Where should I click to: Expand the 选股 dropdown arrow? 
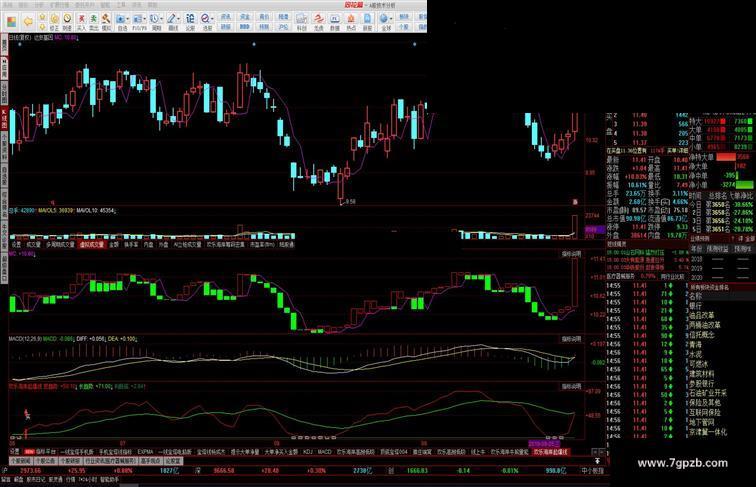click(x=213, y=19)
